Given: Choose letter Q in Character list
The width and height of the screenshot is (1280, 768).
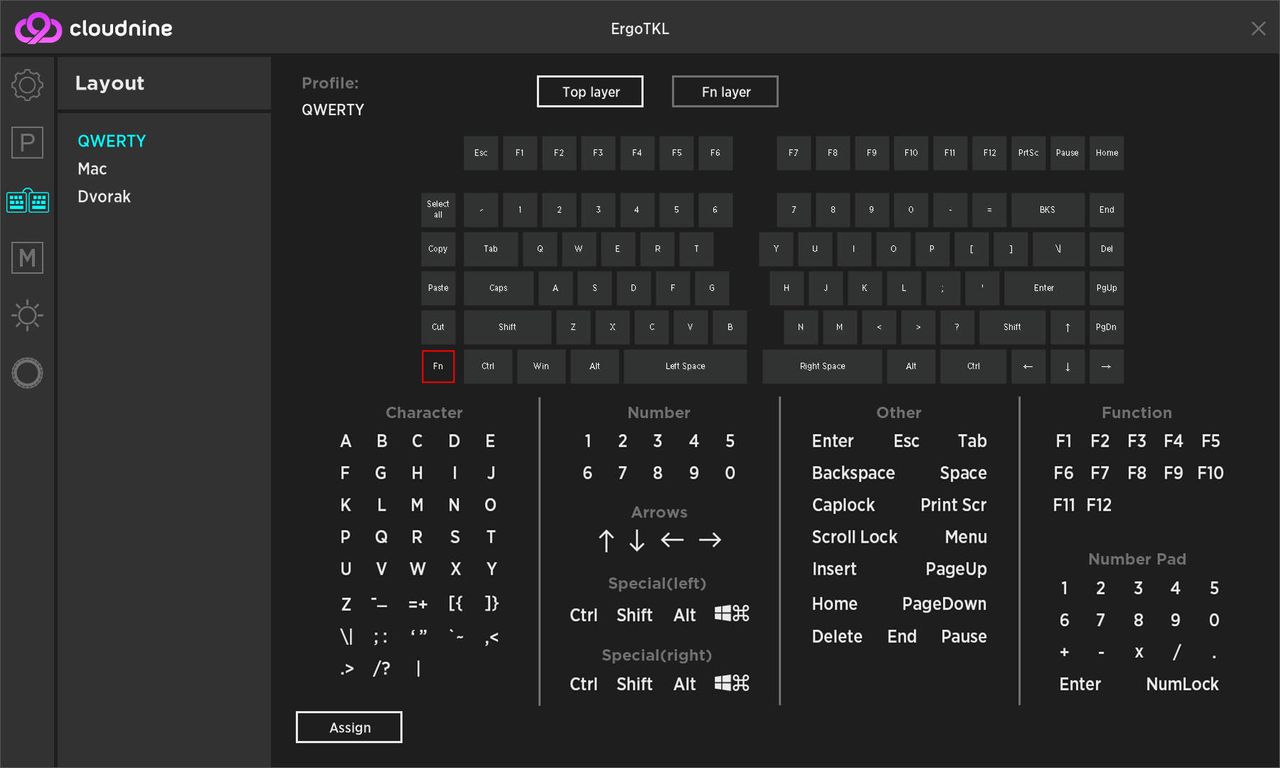Looking at the screenshot, I should 381,537.
